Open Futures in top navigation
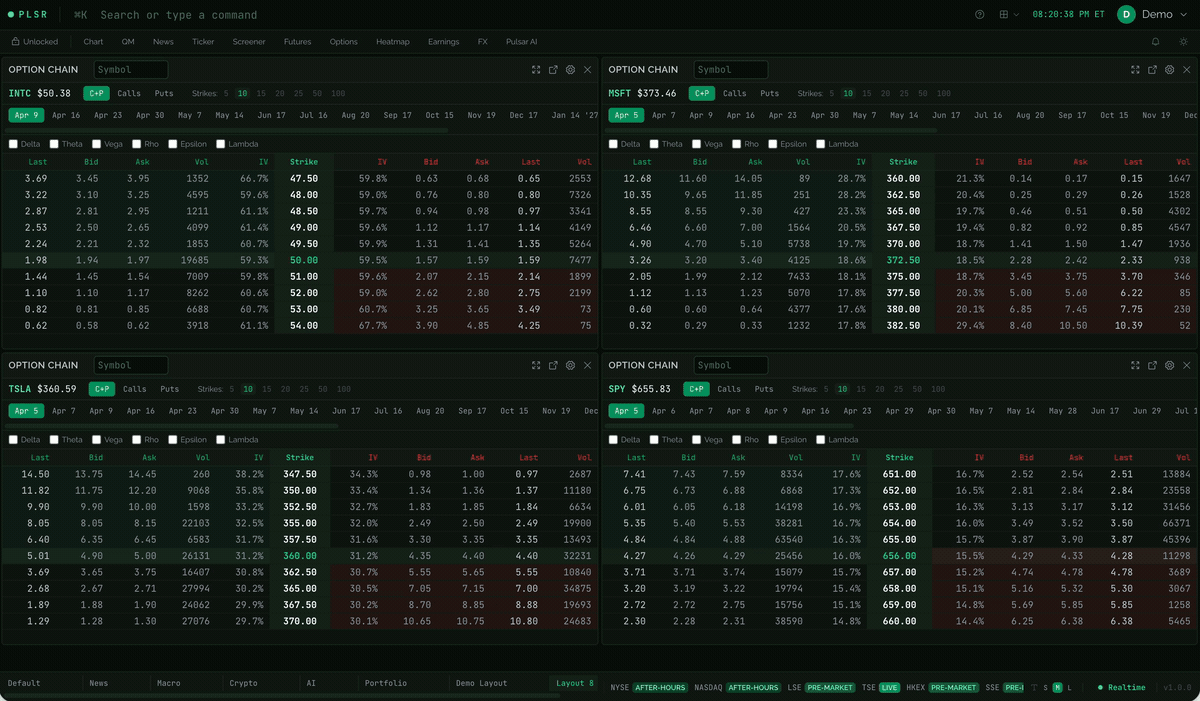1200x701 pixels. [x=297, y=42]
